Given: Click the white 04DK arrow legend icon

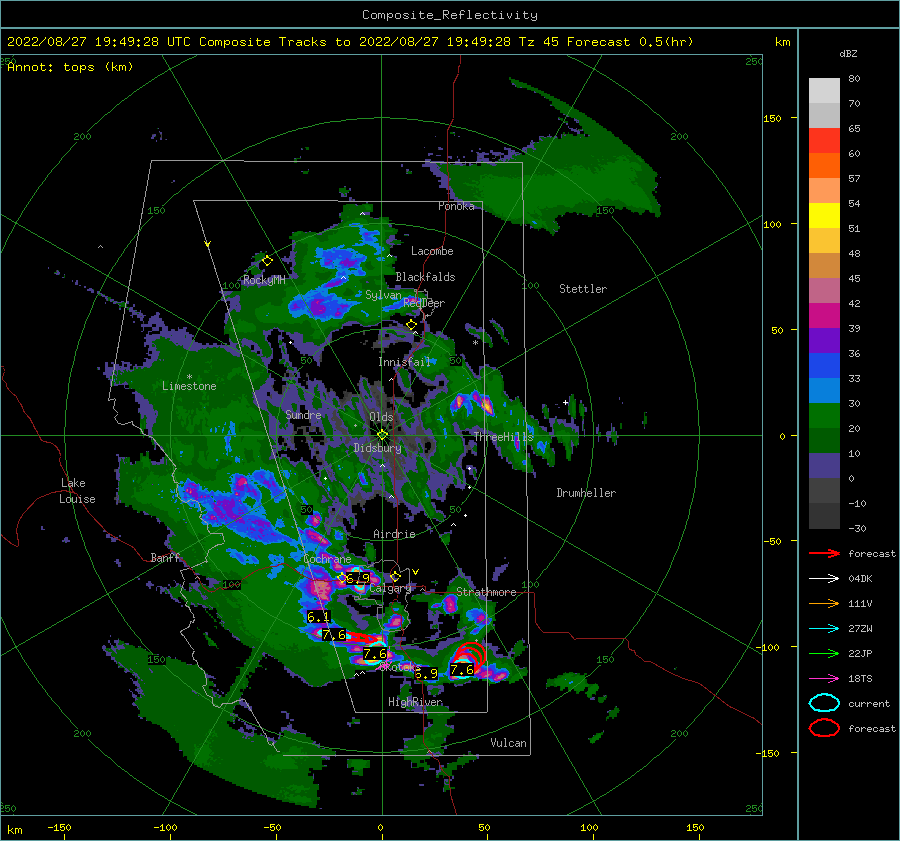Looking at the screenshot, I should click(824, 578).
